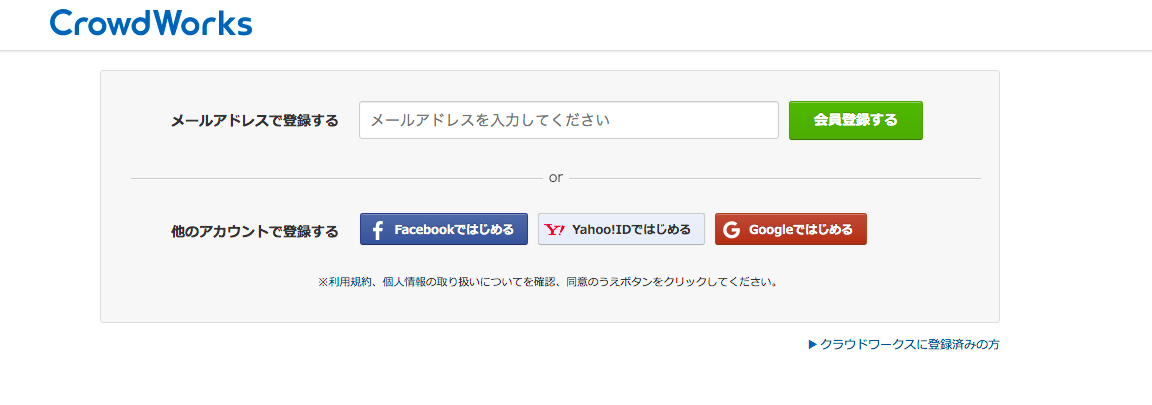Focus the メールアドレス input field
The height and width of the screenshot is (405, 1152).
568,120
